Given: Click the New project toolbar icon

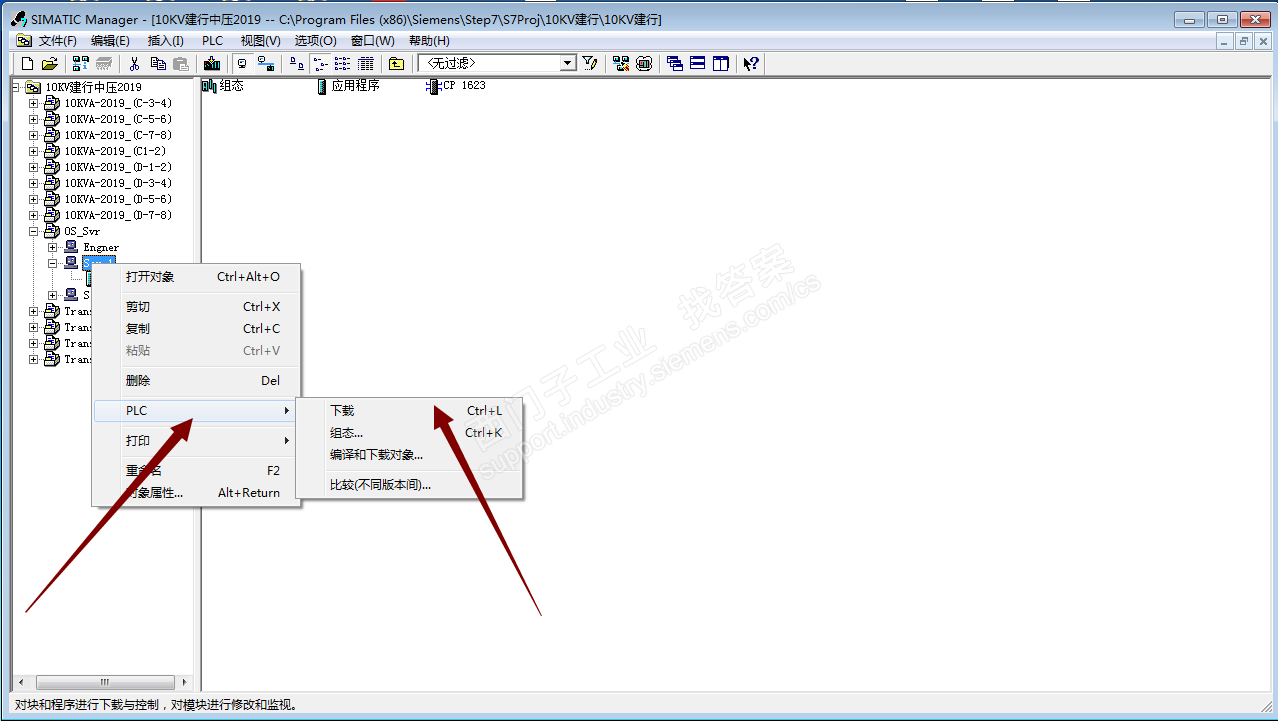Looking at the screenshot, I should click(x=27, y=63).
